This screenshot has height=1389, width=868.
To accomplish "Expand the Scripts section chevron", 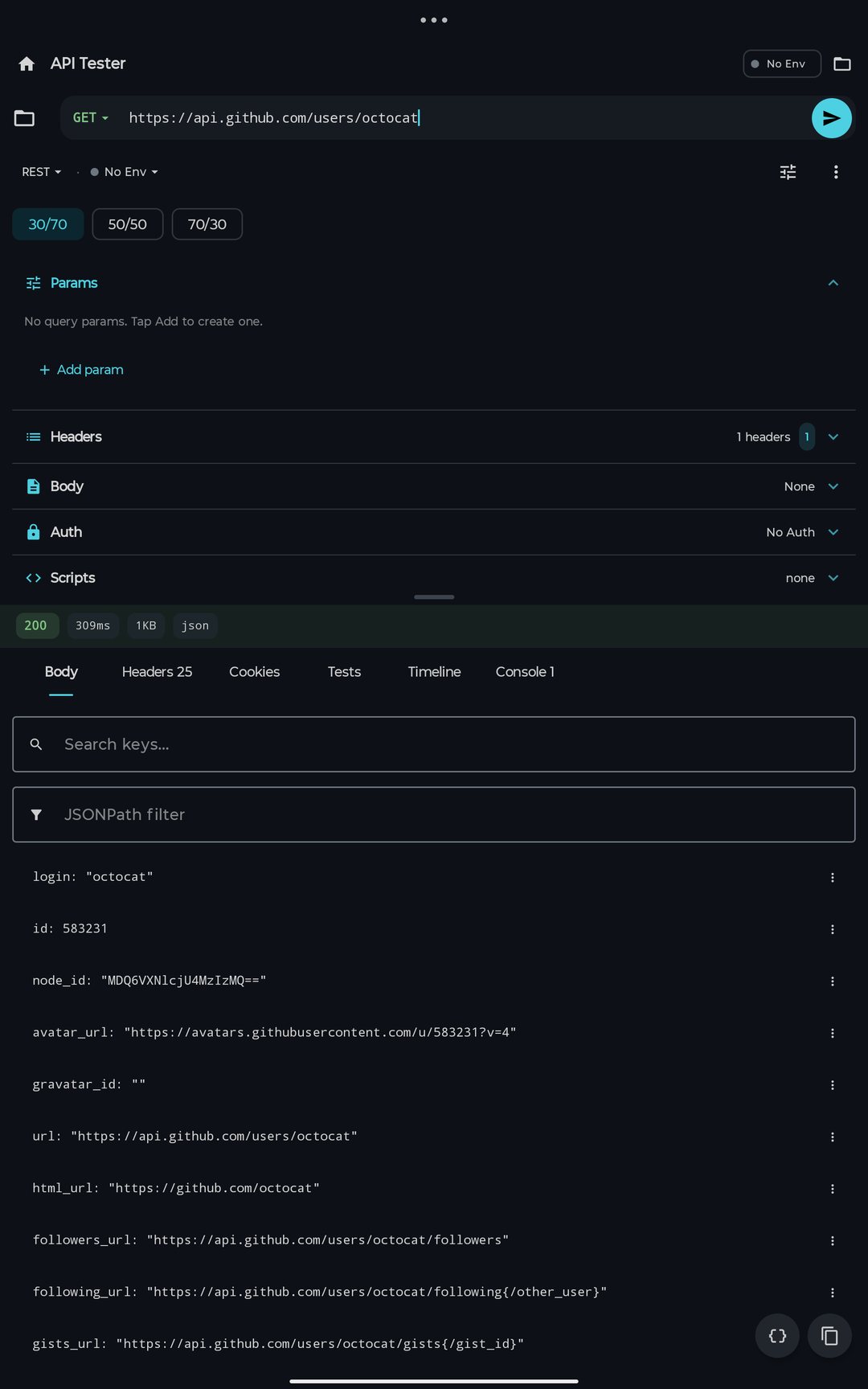I will pyautogui.click(x=833, y=578).
